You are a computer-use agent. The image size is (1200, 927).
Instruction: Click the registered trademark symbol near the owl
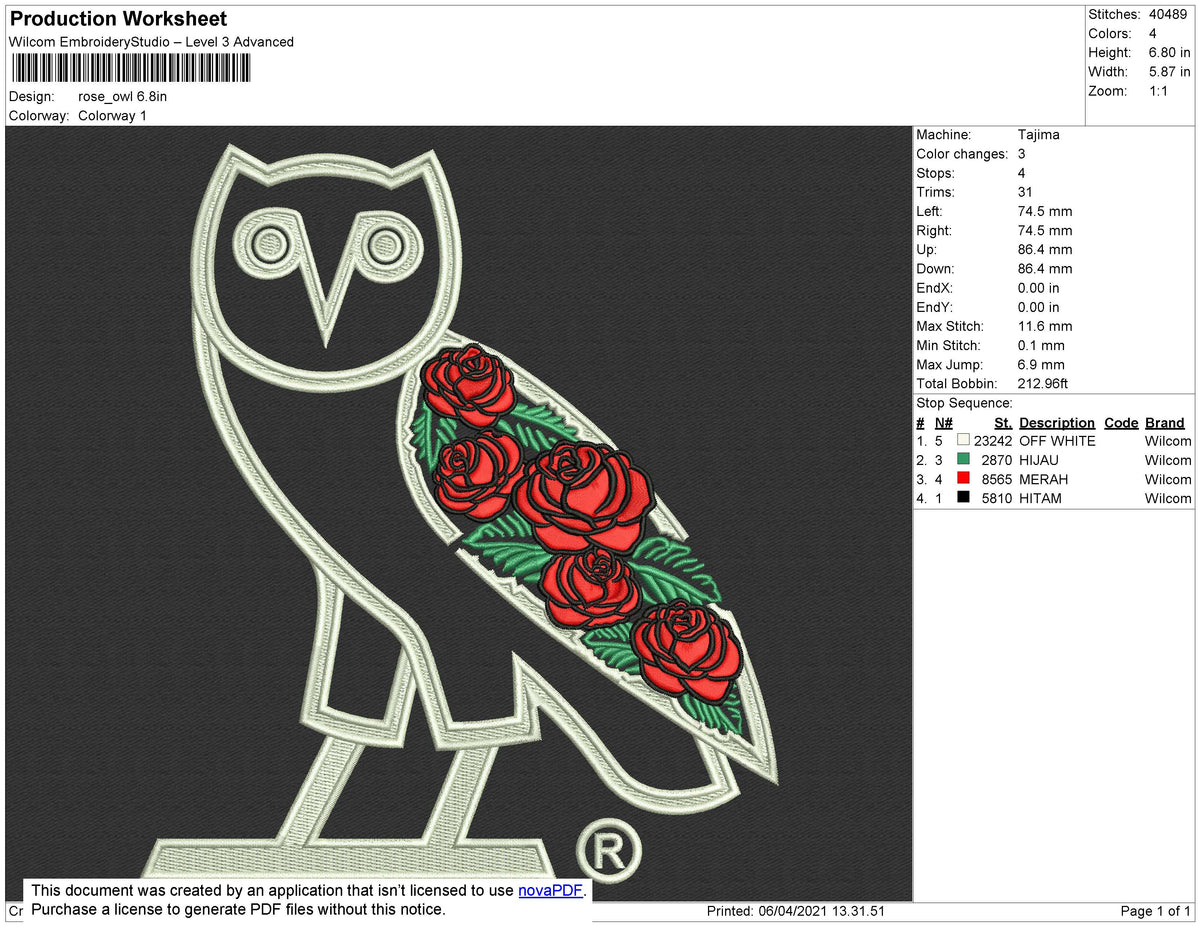point(611,849)
